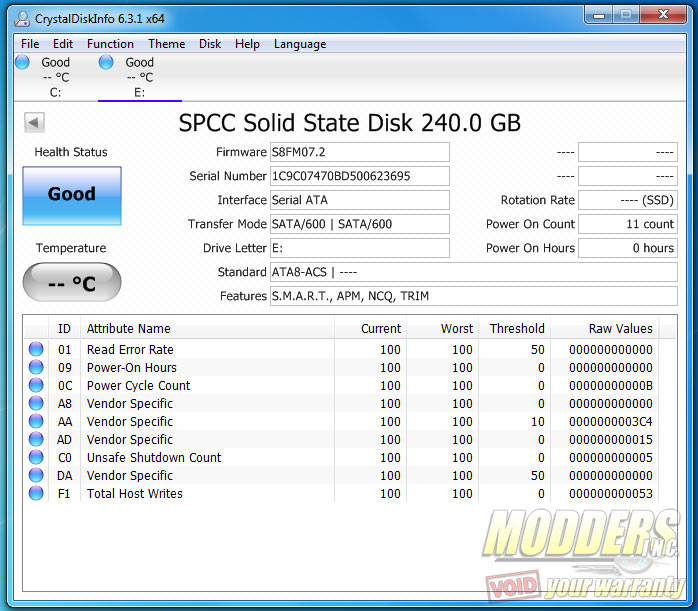Screen dimensions: 698x611
Task: Click the previous disk arrow button
Action: pos(34,122)
